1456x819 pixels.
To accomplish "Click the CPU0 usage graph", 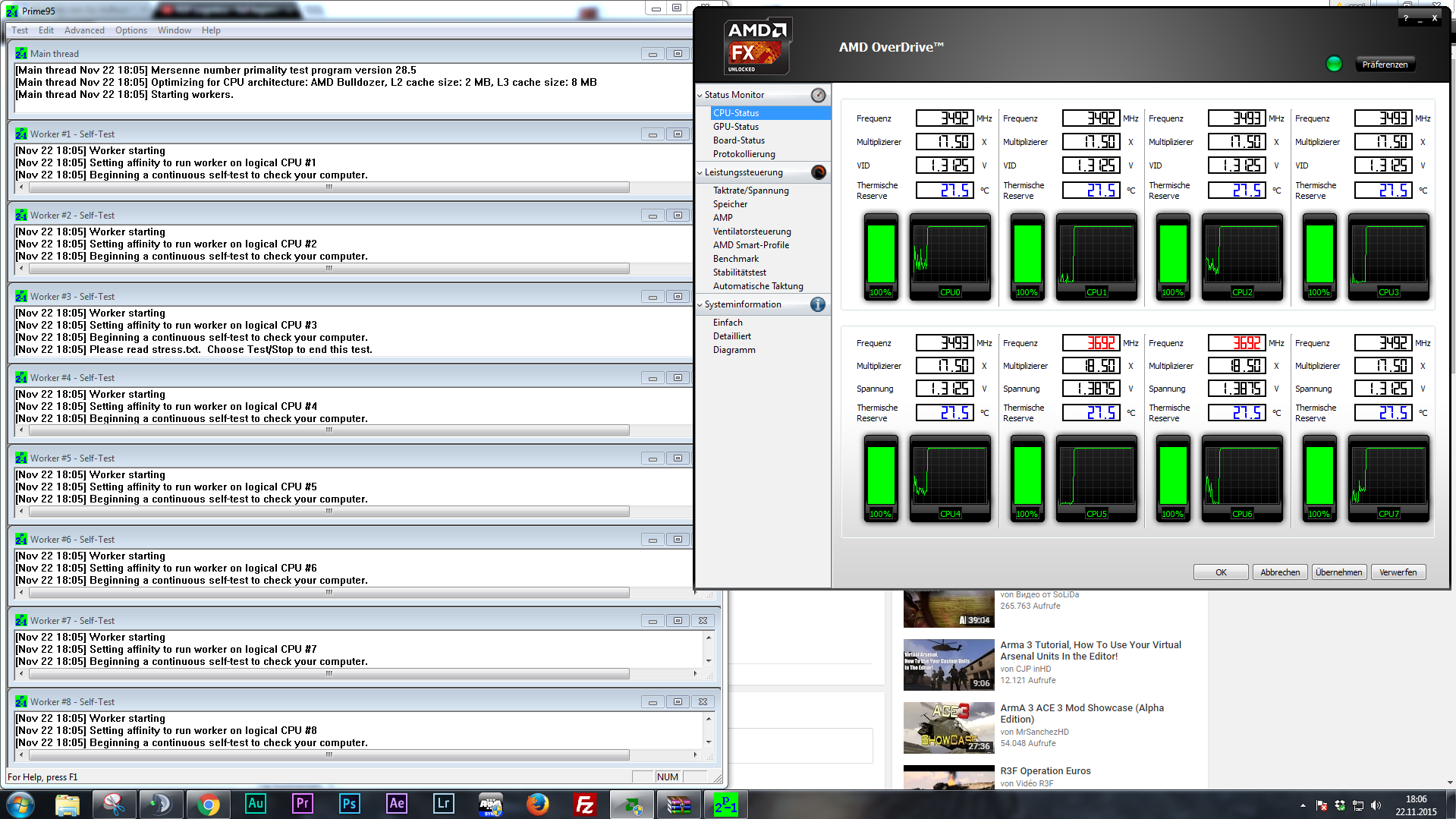I will click(x=950, y=256).
